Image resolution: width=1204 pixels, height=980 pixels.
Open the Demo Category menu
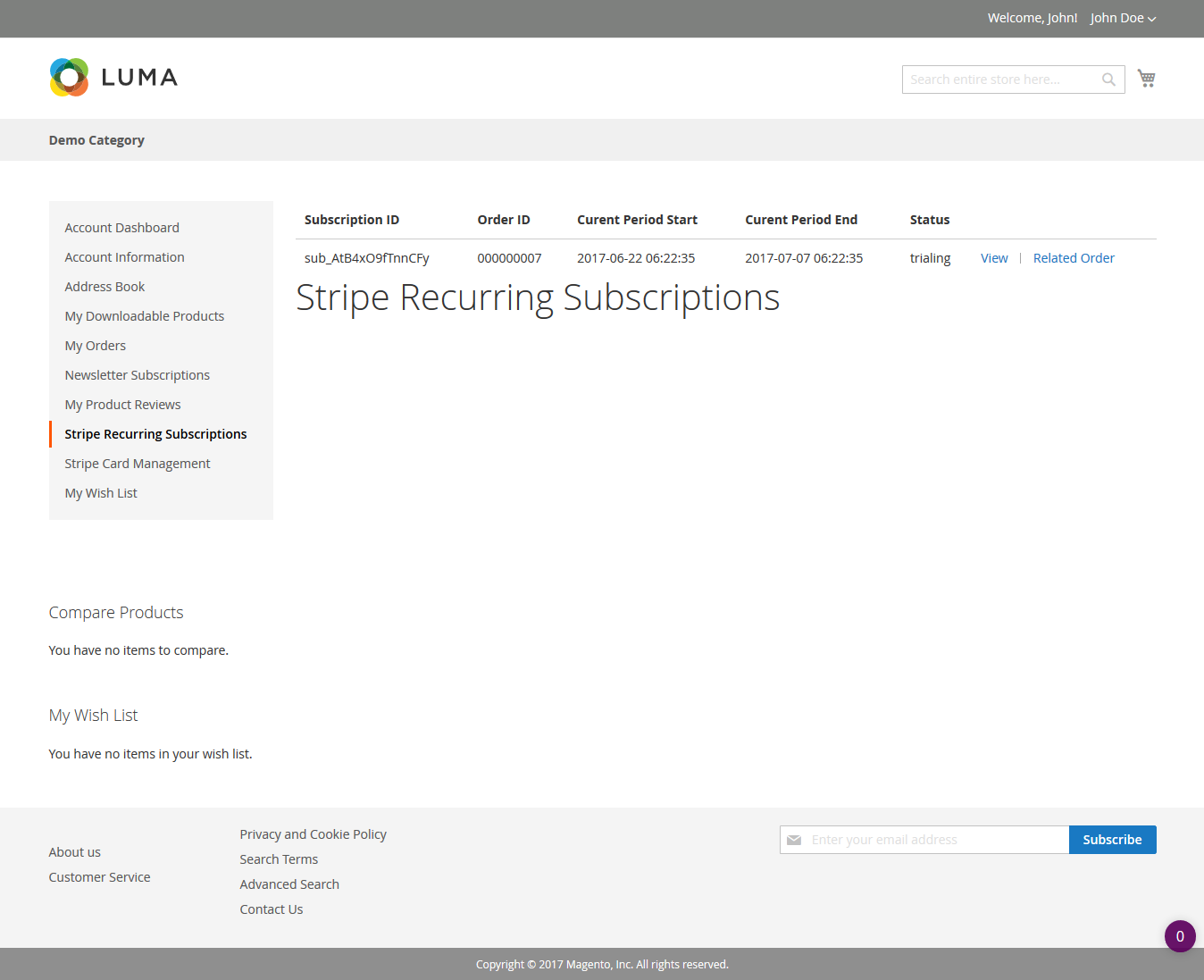coord(96,140)
